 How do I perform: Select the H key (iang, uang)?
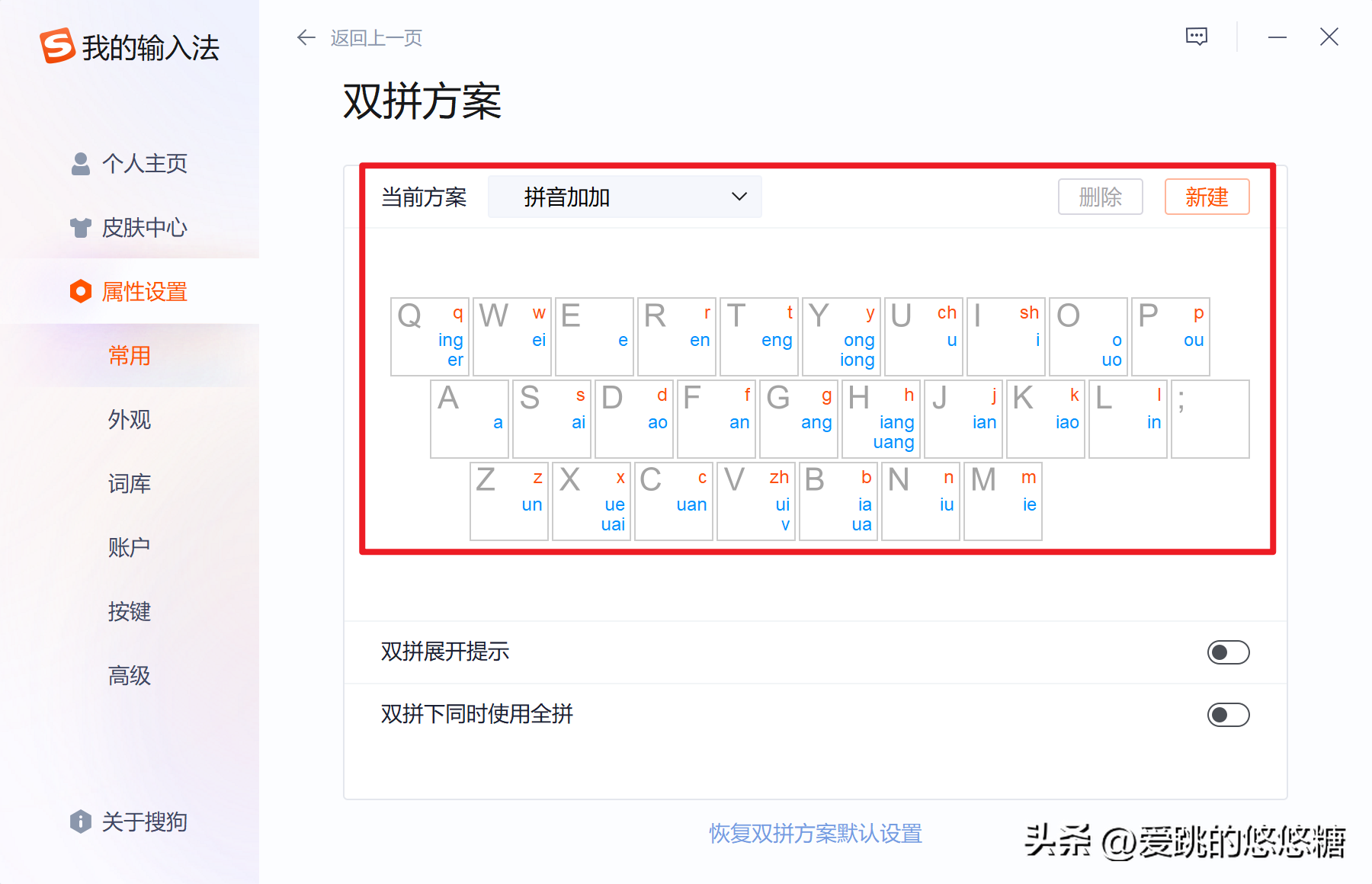click(x=881, y=419)
